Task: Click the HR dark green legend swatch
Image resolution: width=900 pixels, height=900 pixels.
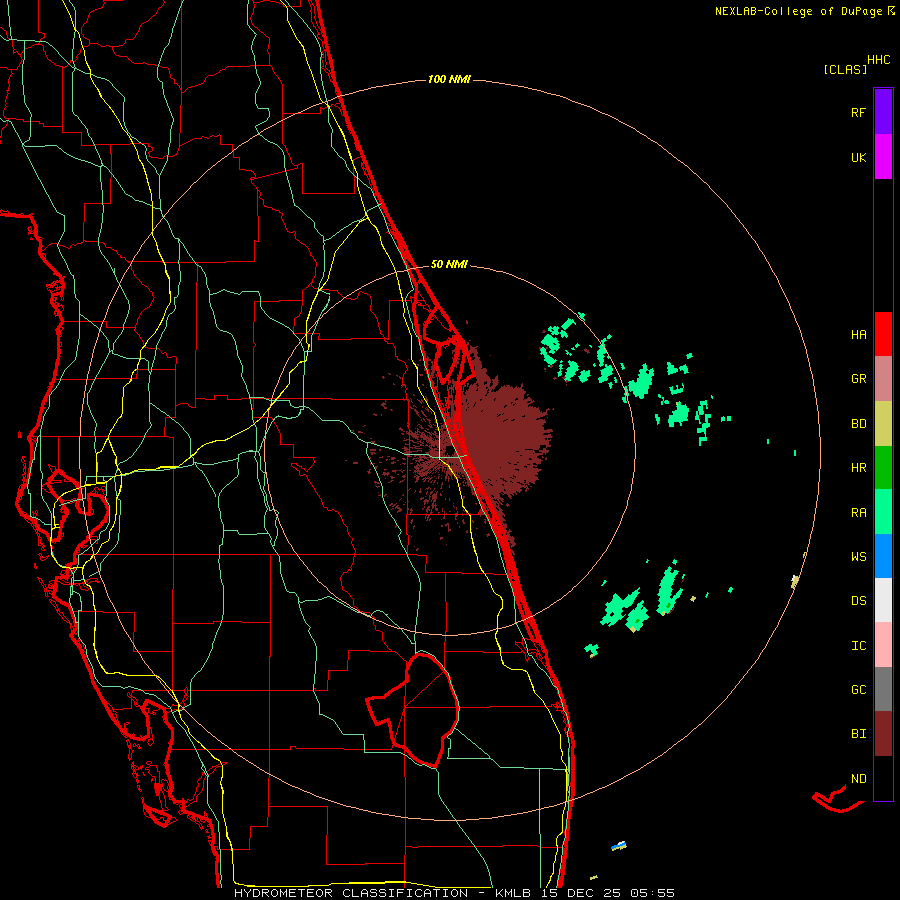Action: (883, 467)
